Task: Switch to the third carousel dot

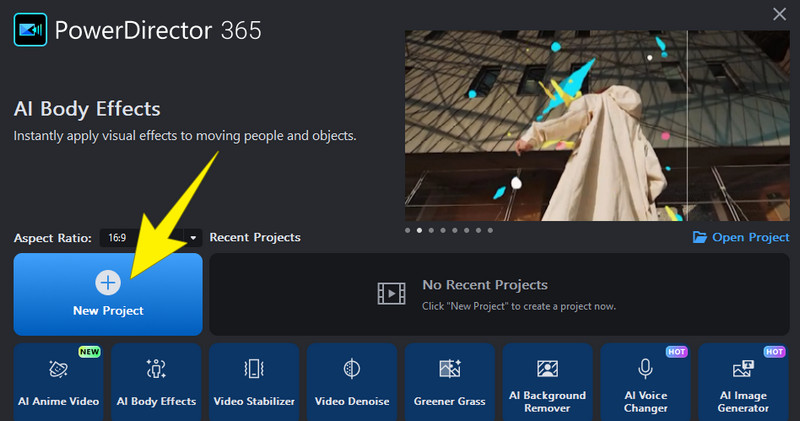Action: (x=431, y=230)
